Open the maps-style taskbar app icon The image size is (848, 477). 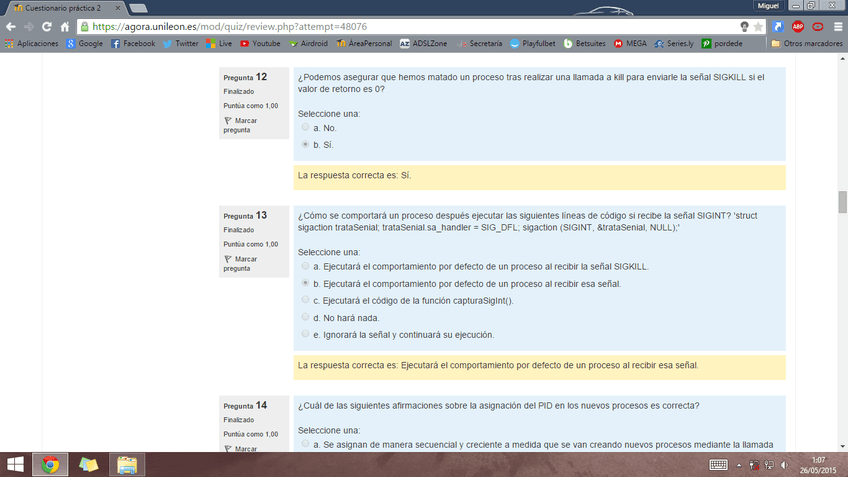tap(88, 465)
